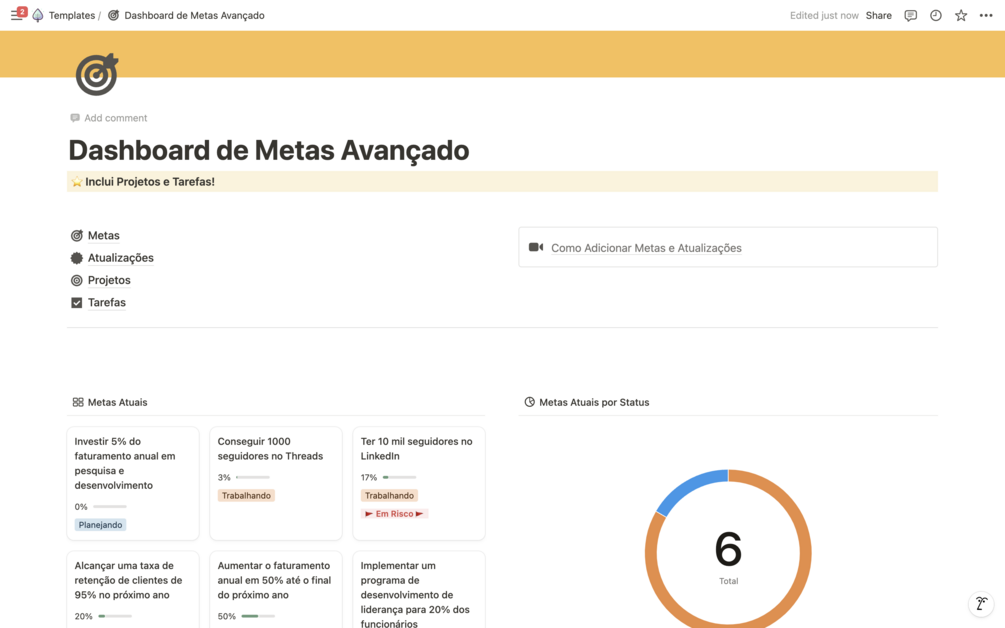Click the video camera icon on tutorial card
Screen dimensions: 1005x628
(535, 247)
